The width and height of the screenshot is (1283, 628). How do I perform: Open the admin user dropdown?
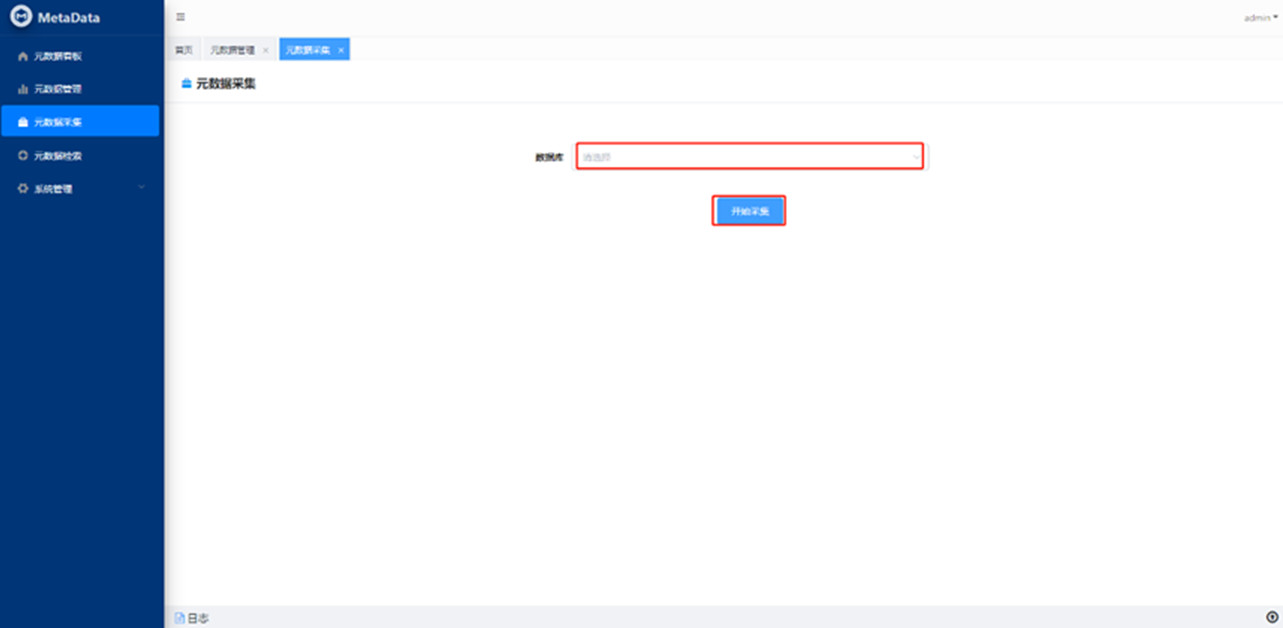click(x=1260, y=17)
